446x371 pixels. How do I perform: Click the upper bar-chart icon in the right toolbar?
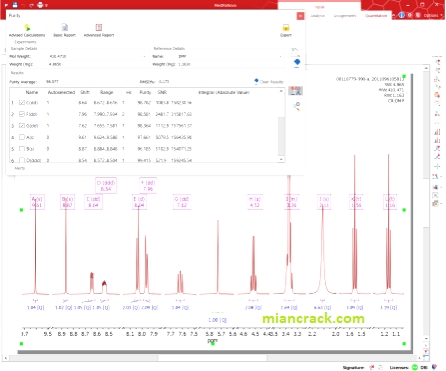[437, 132]
